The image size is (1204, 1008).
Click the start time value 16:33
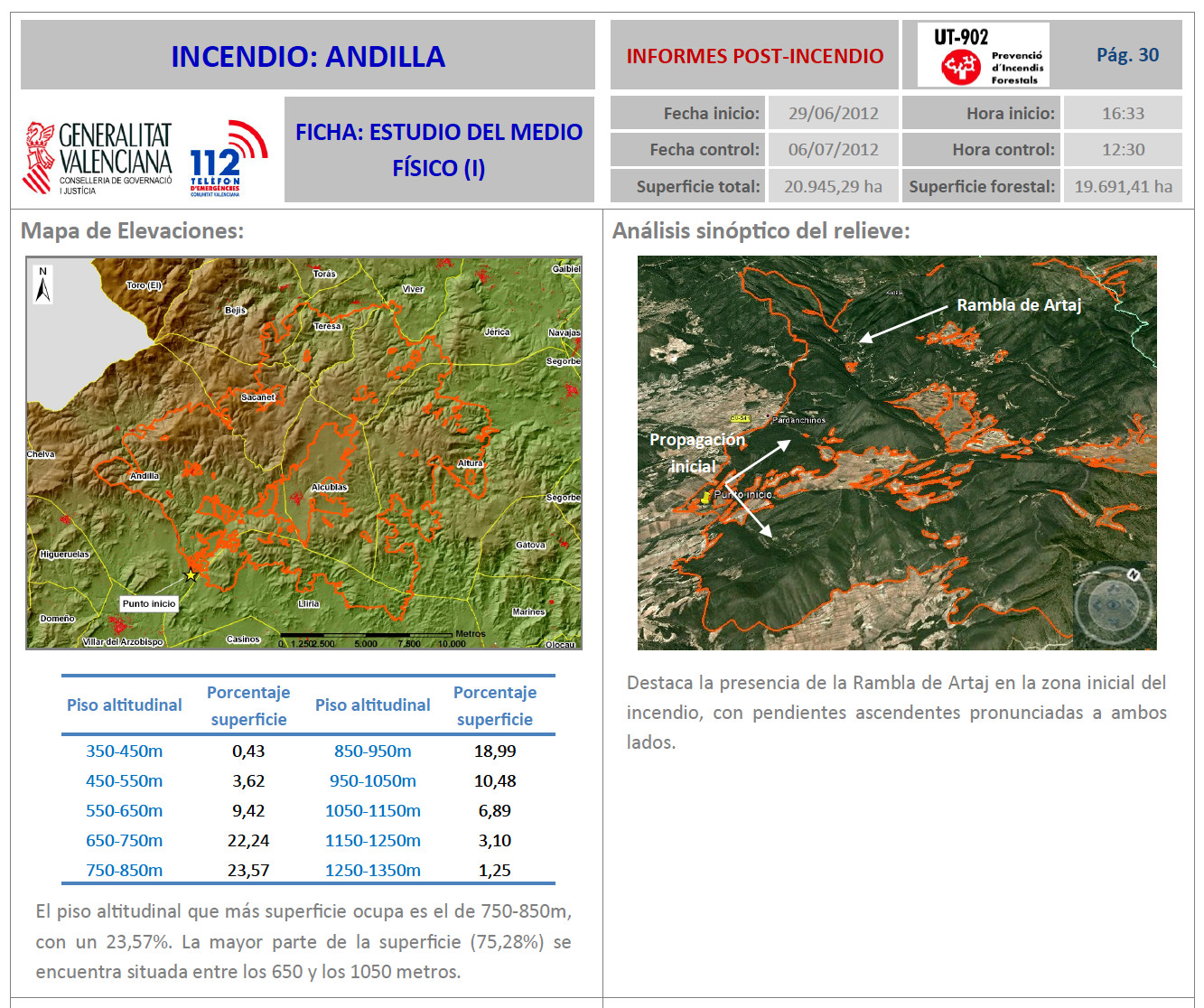pyautogui.click(x=1123, y=113)
